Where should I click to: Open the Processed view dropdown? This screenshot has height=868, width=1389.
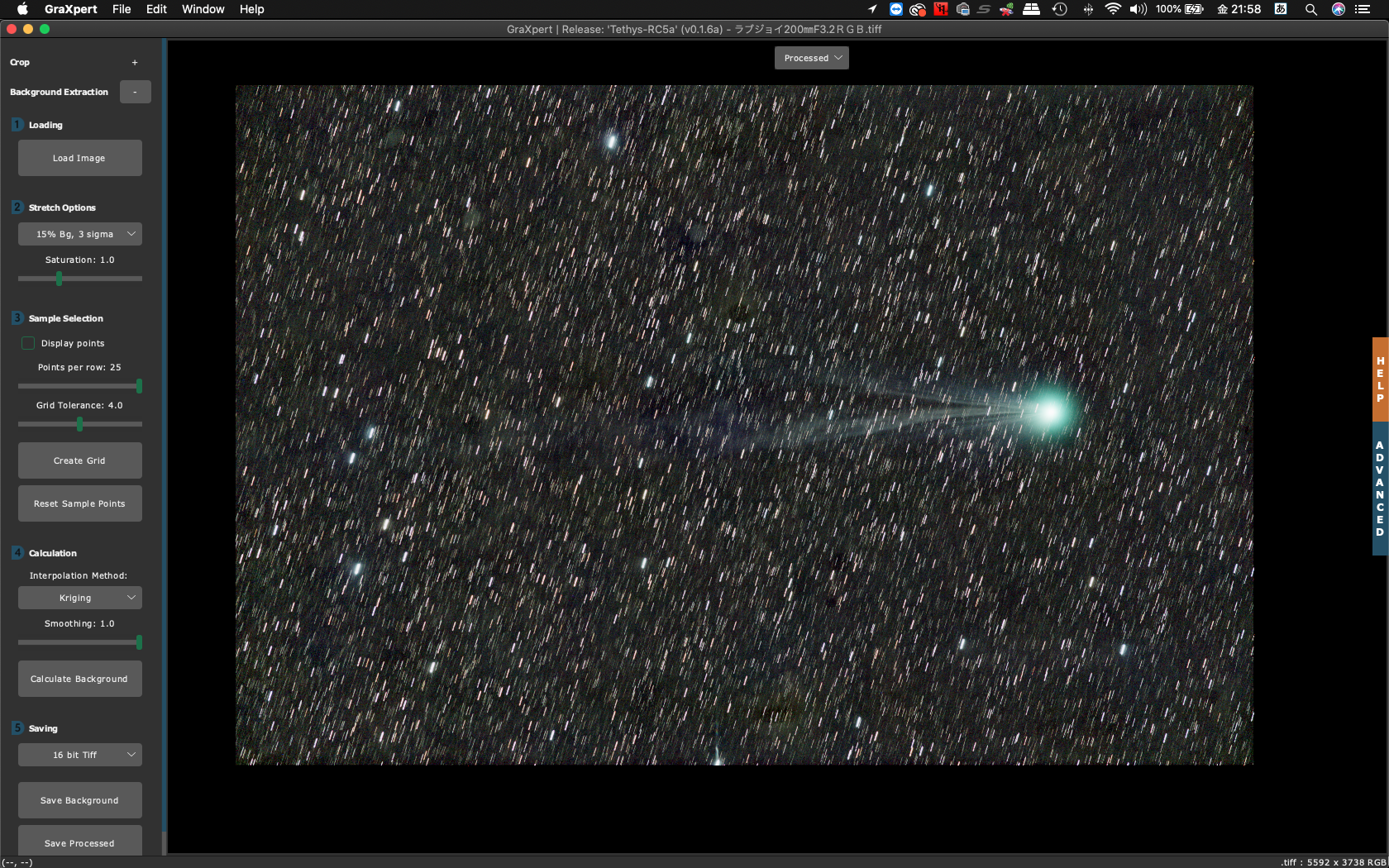pyautogui.click(x=812, y=58)
